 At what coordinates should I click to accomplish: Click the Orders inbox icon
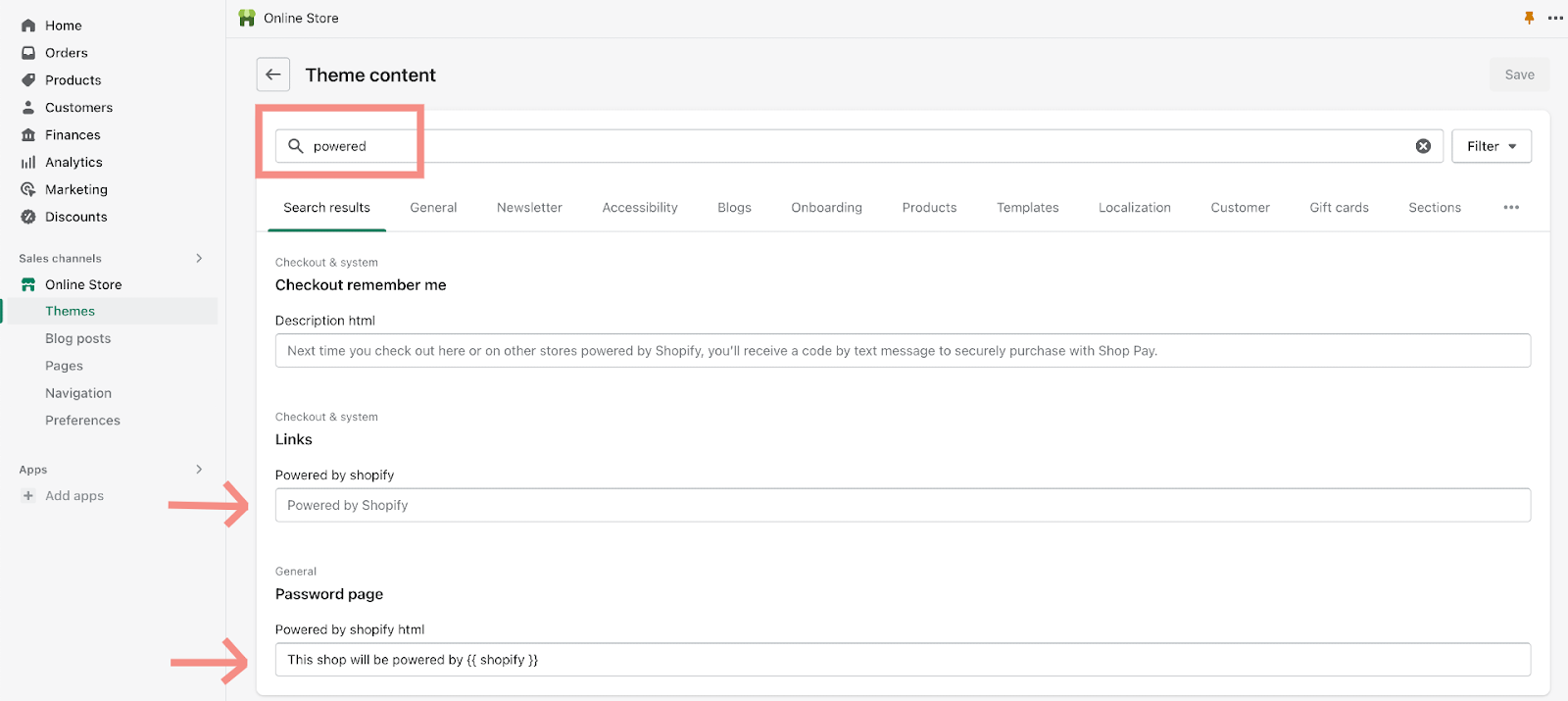[28, 53]
